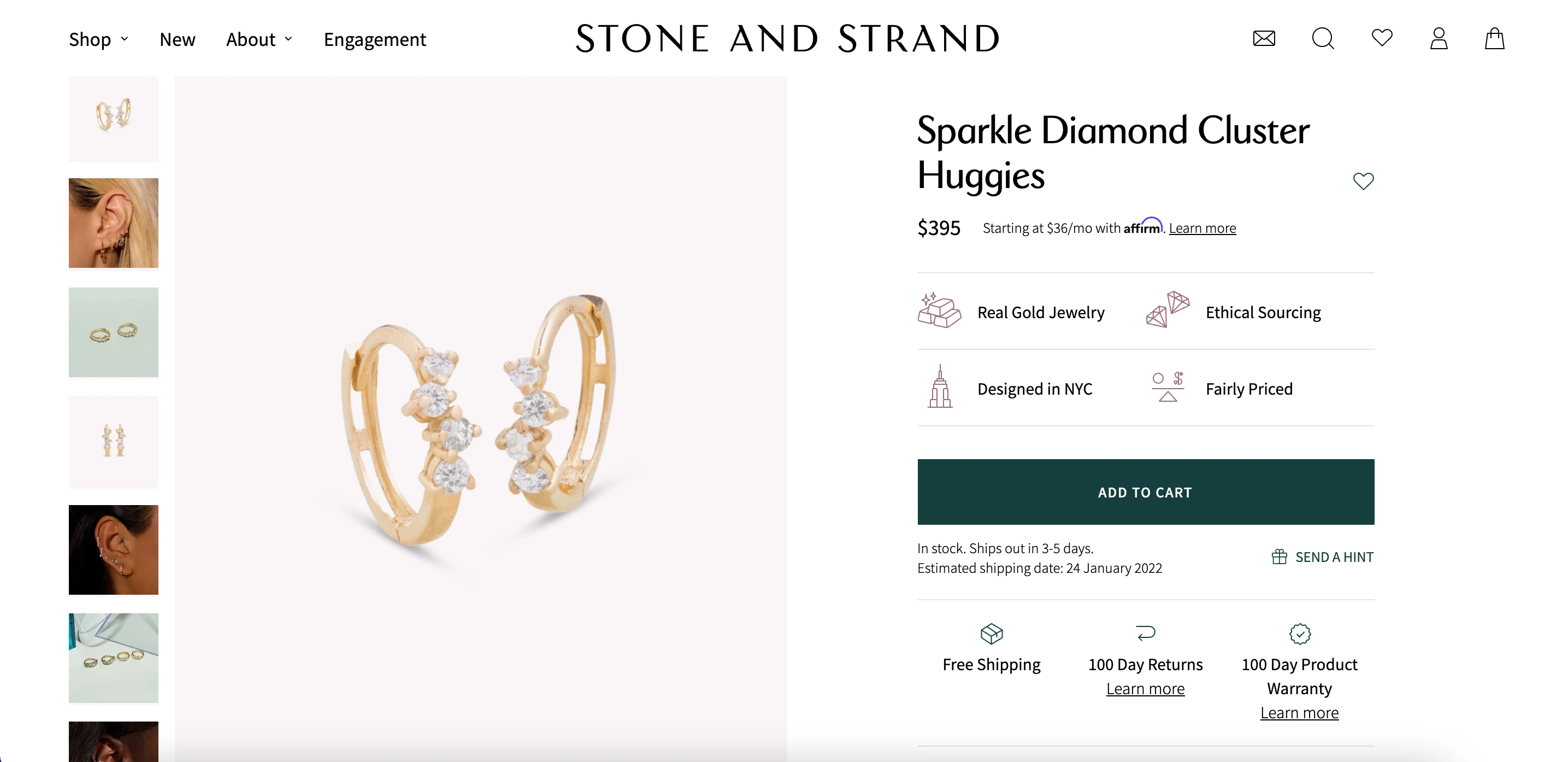Open the wishlist heart in header

point(1382,38)
